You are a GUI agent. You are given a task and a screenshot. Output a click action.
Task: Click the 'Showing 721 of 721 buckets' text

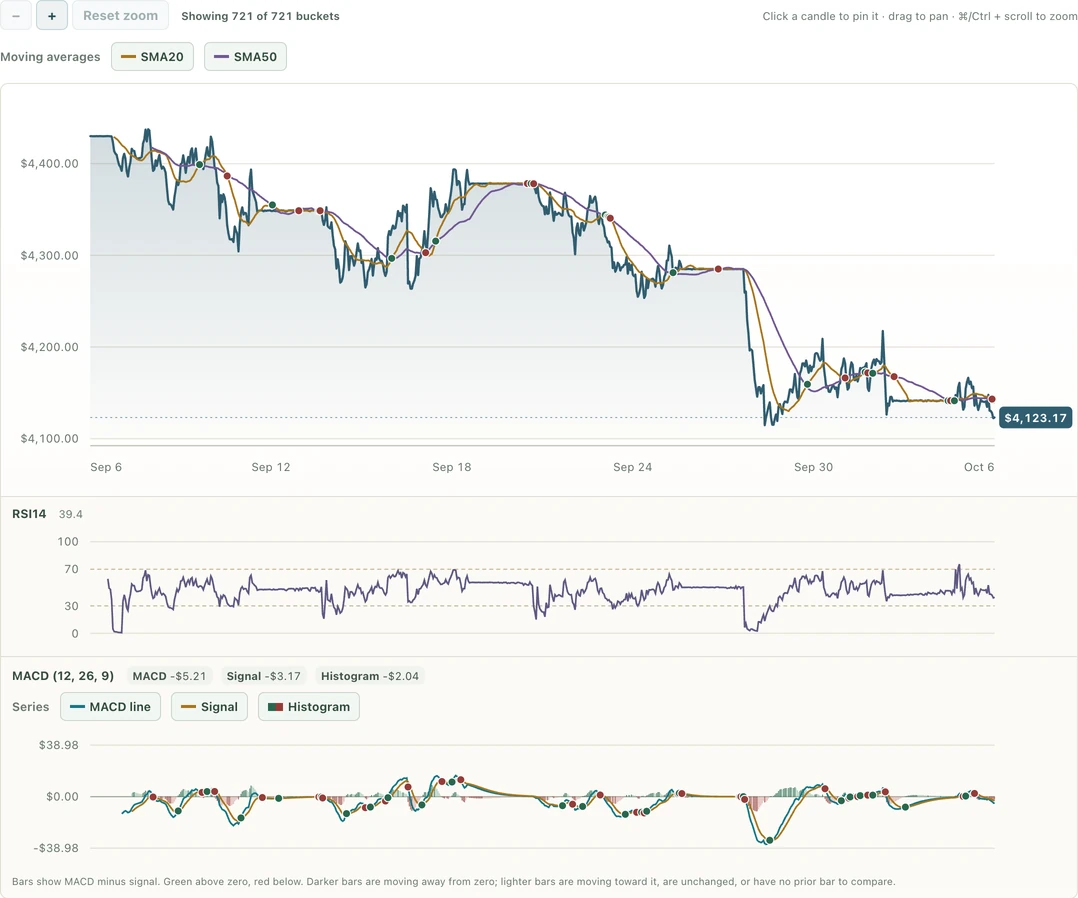pyautogui.click(x=260, y=16)
